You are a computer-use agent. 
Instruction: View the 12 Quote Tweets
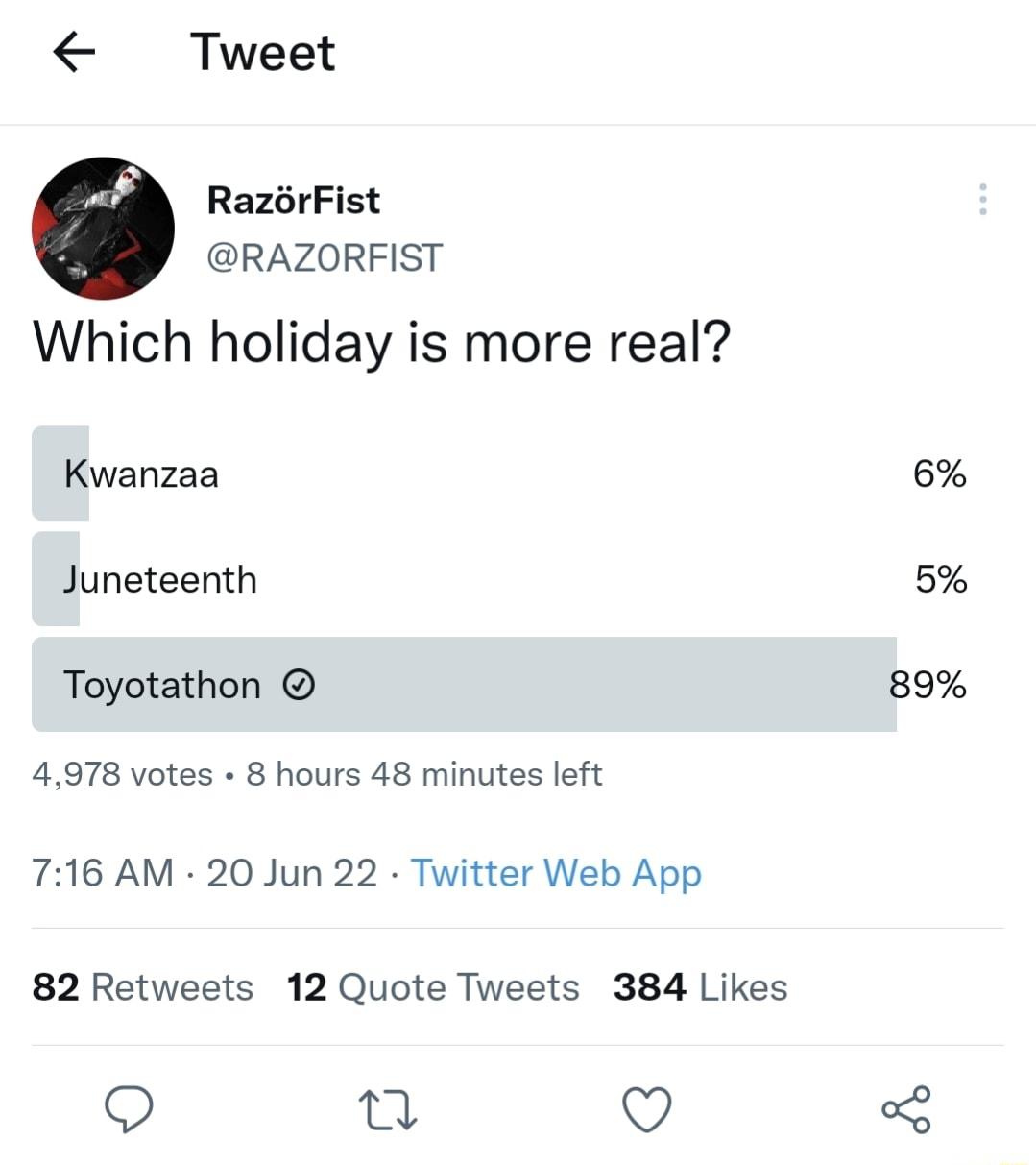[433, 986]
